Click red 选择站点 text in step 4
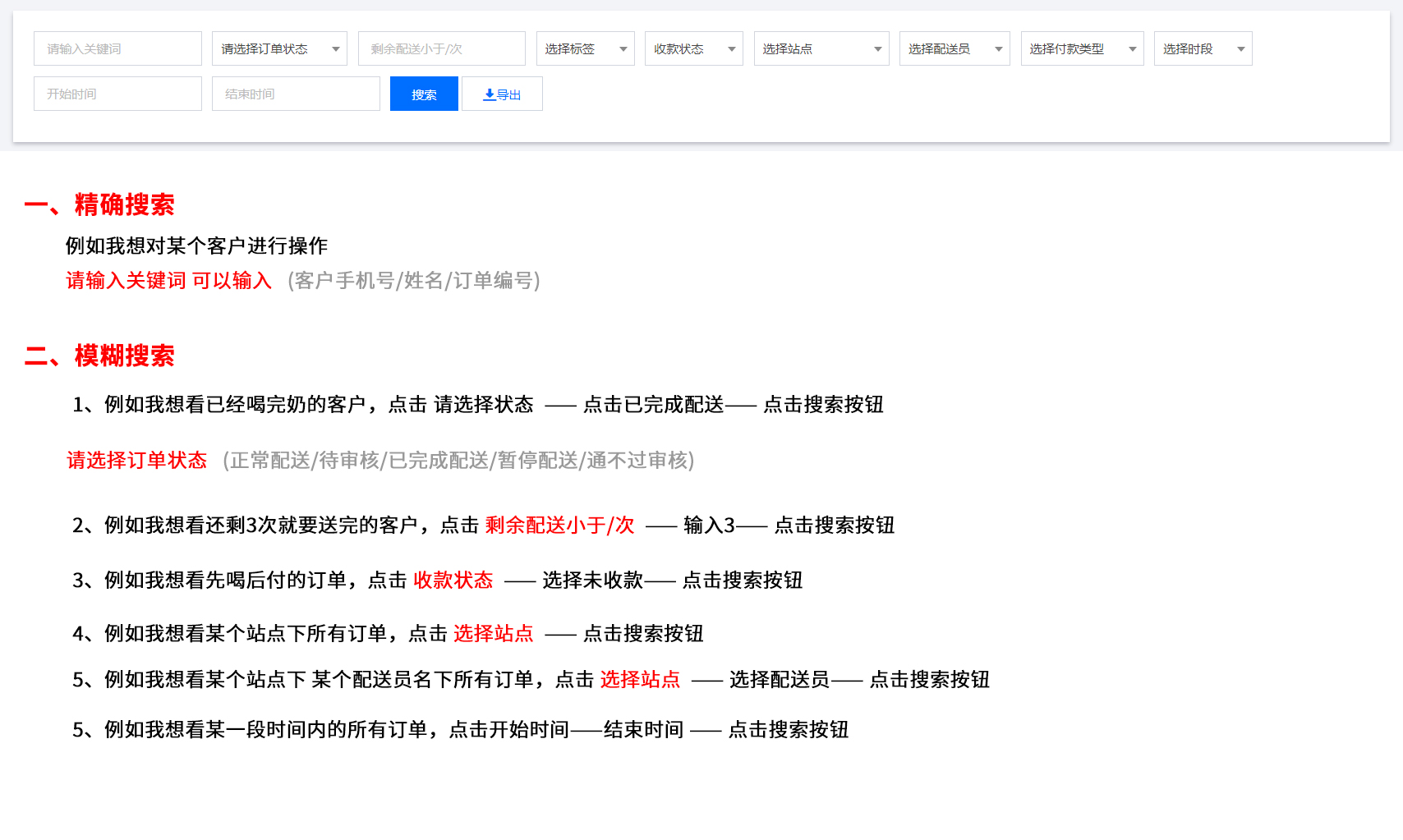Viewport: 1403px width, 840px height. coord(493,634)
